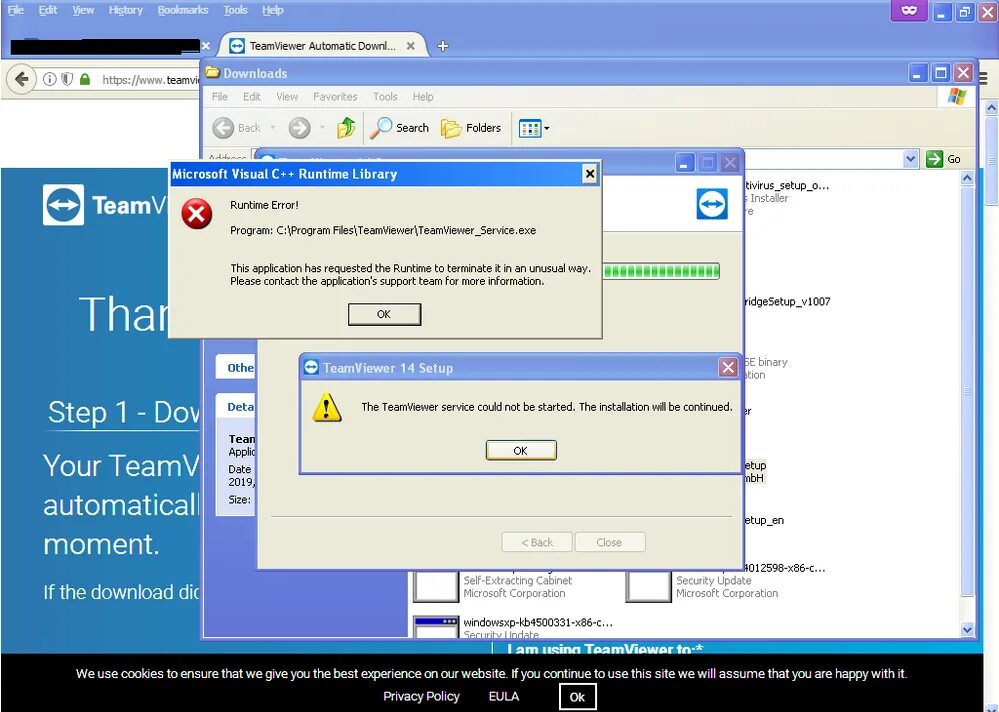999x712 pixels.
Task: Click the TeamViewer 14 Setup title icon
Action: 311,367
